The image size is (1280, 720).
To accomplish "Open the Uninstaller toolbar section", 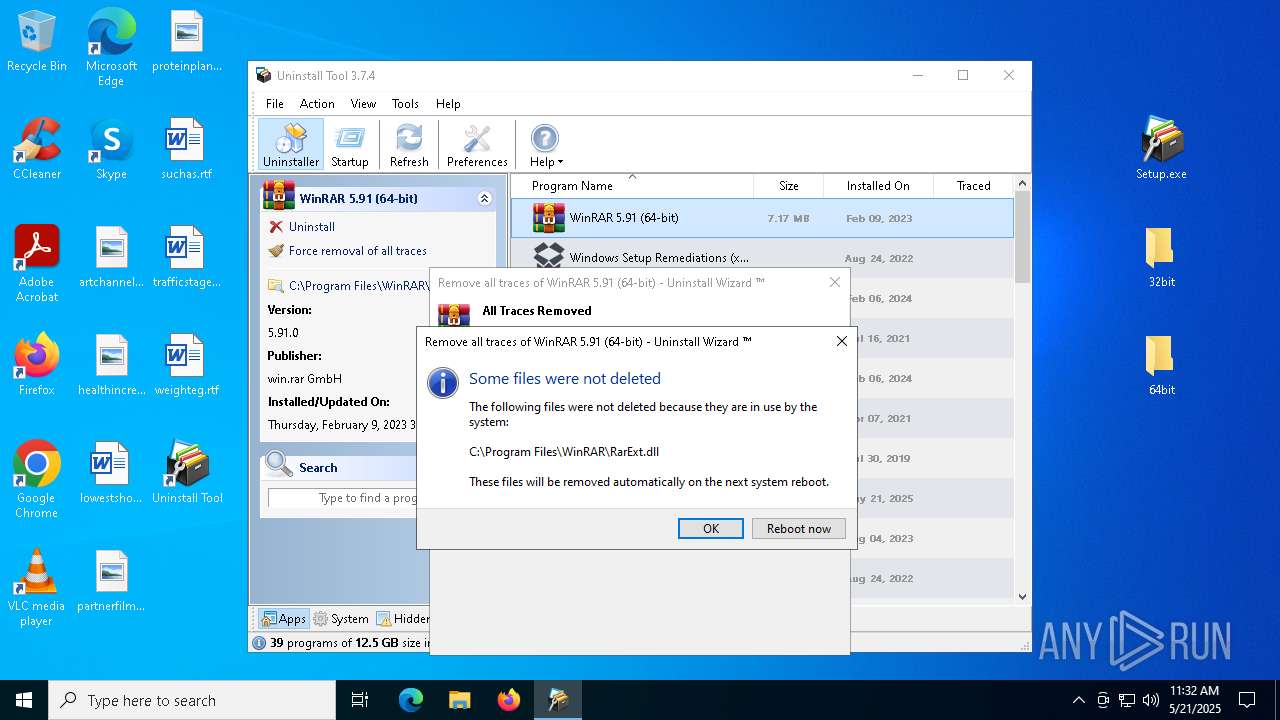I will tap(291, 145).
